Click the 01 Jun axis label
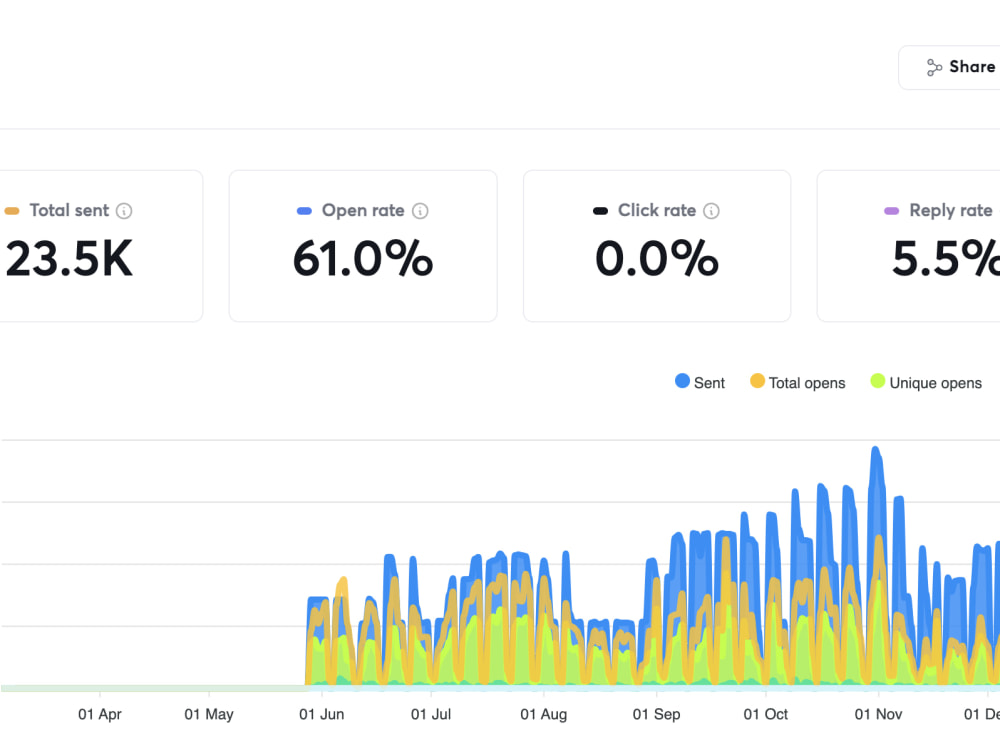Image resolution: width=1000 pixels, height=750 pixels. pyautogui.click(x=321, y=714)
